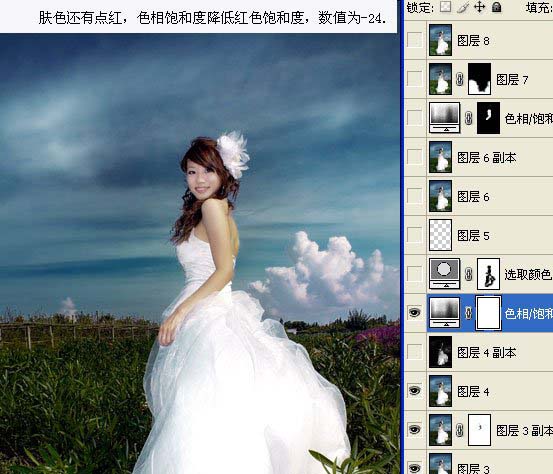553x474 pixels.
Task: Click the link icon on 图层 7
Action: point(460,79)
